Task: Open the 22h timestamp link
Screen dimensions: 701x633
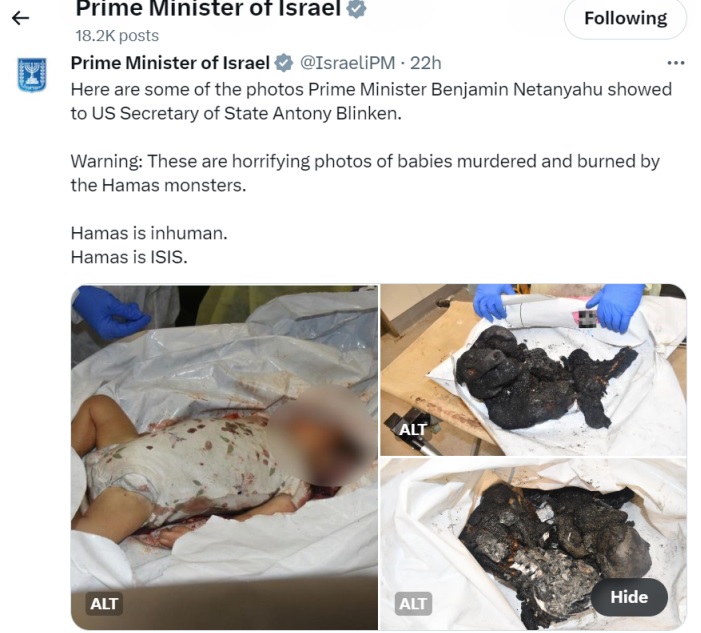Action: 426,63
